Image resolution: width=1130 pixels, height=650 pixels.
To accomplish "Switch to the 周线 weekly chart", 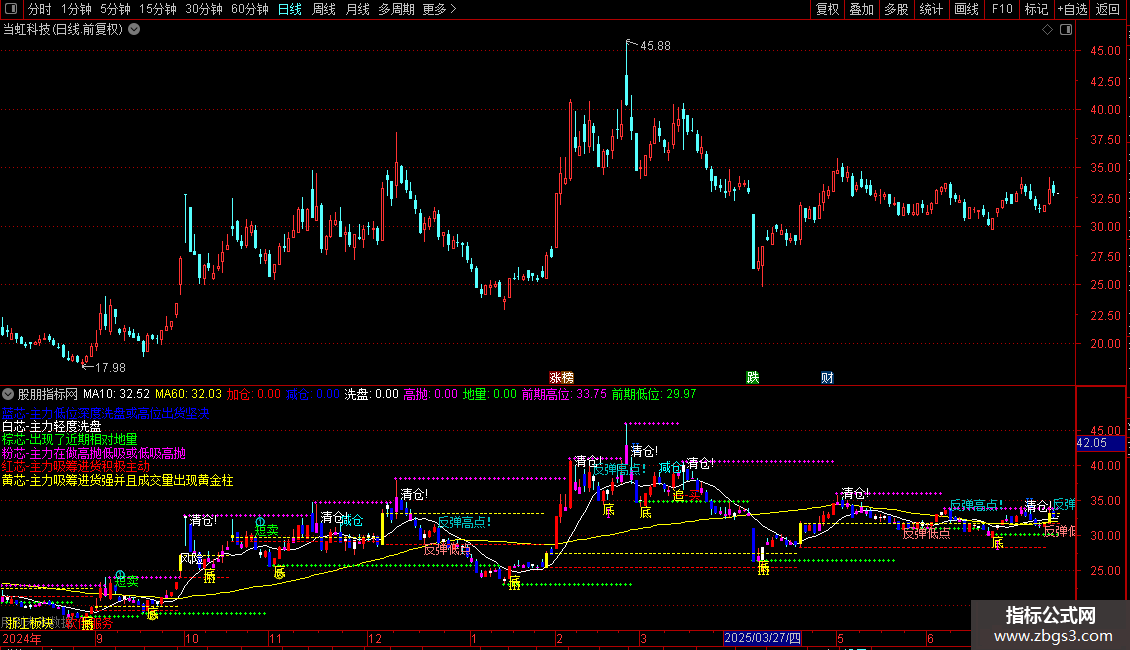I will (x=324, y=9).
